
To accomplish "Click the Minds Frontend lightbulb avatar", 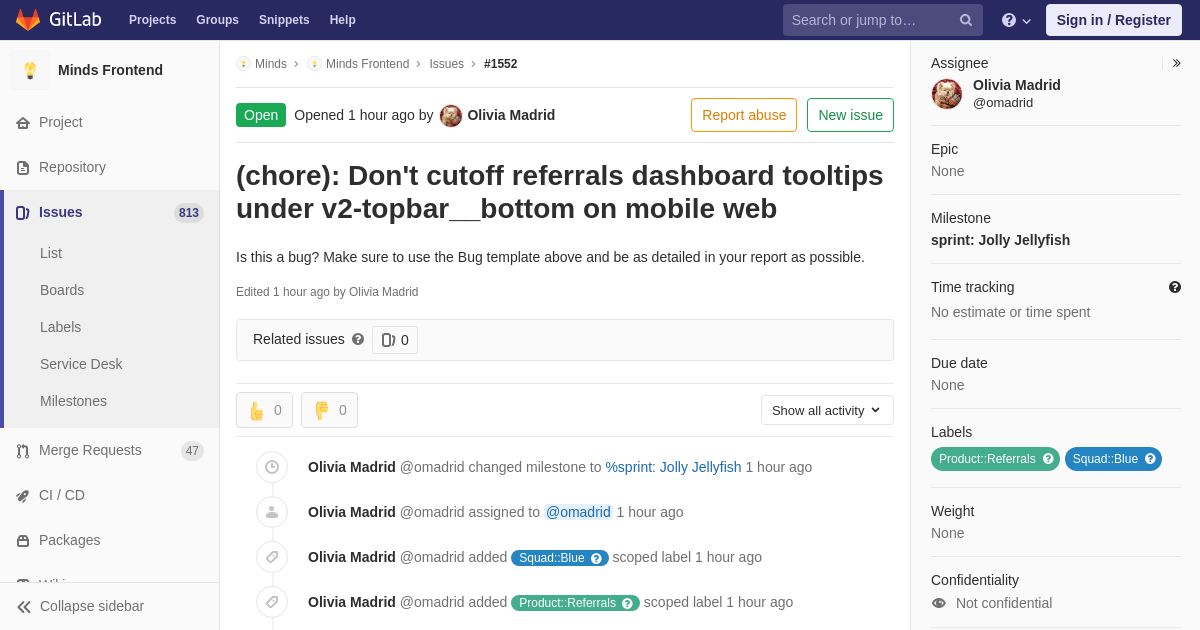I will click(x=30, y=70).
